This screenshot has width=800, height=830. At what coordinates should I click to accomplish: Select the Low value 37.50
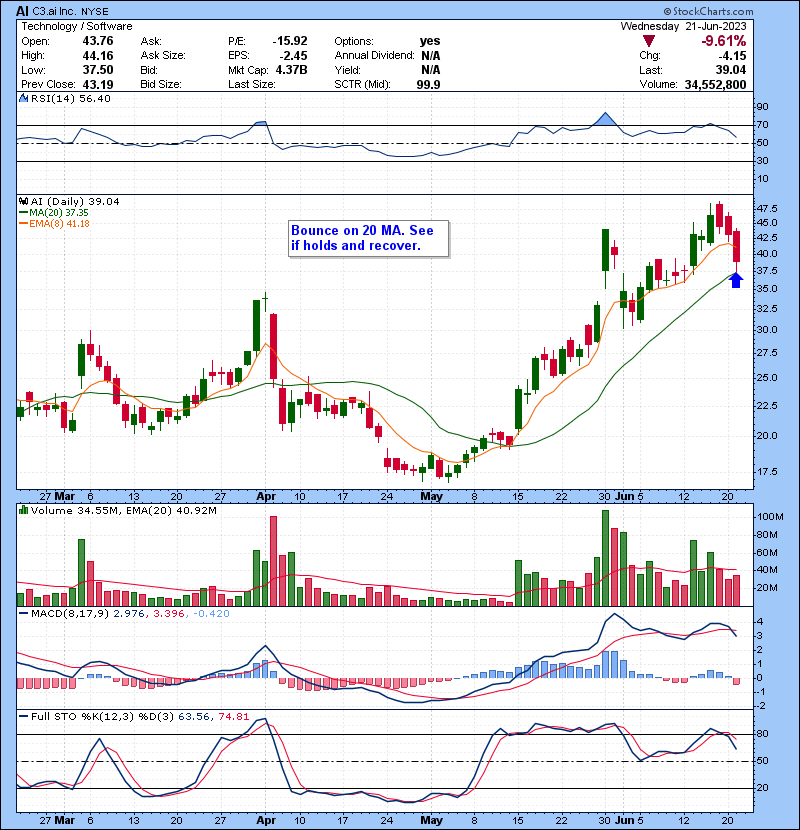pos(97,70)
